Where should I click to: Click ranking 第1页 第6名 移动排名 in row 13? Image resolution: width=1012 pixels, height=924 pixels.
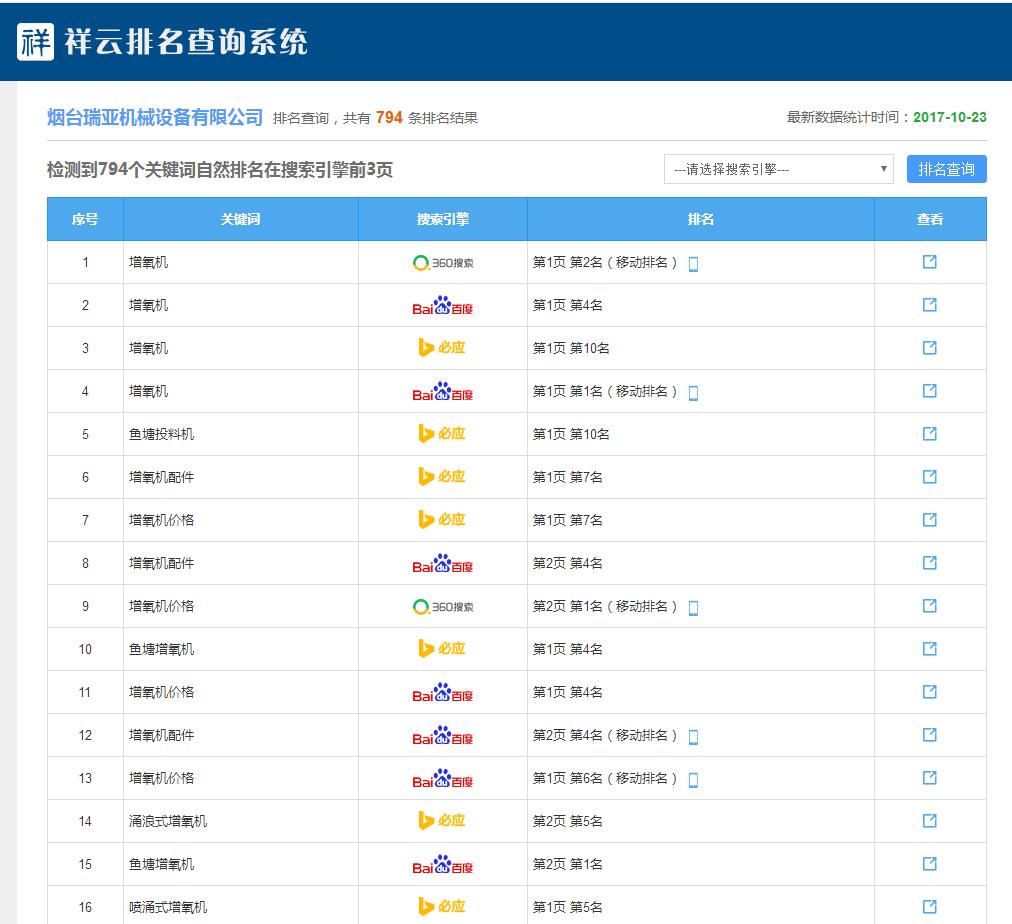[x=605, y=778]
